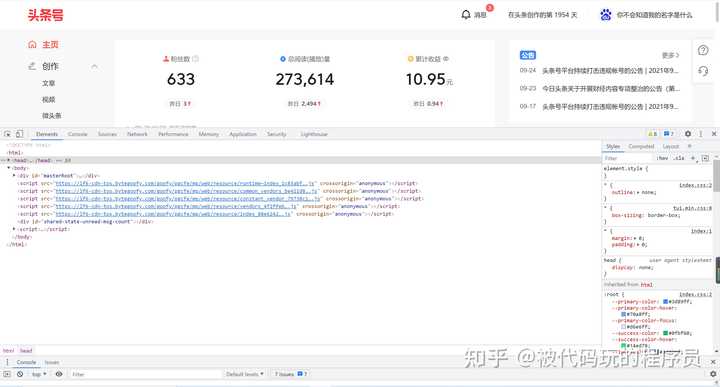
Task: Click the console Filter input field
Action: pyautogui.click(x=145, y=374)
